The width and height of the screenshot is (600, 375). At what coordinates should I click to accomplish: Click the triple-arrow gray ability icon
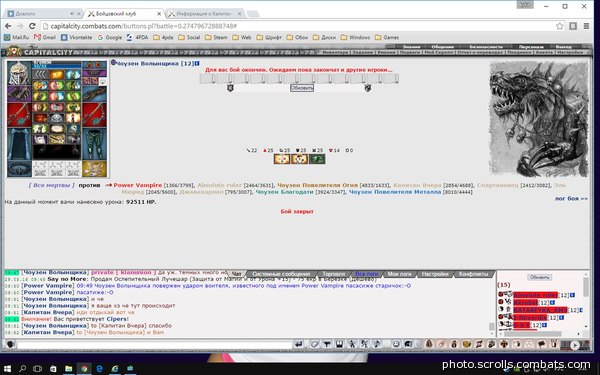tap(40, 74)
